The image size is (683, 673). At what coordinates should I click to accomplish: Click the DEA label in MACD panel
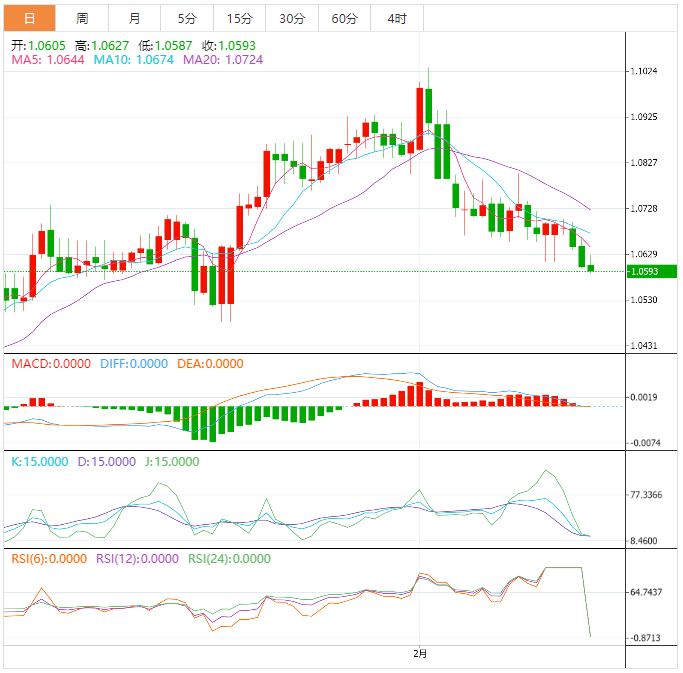(210, 364)
